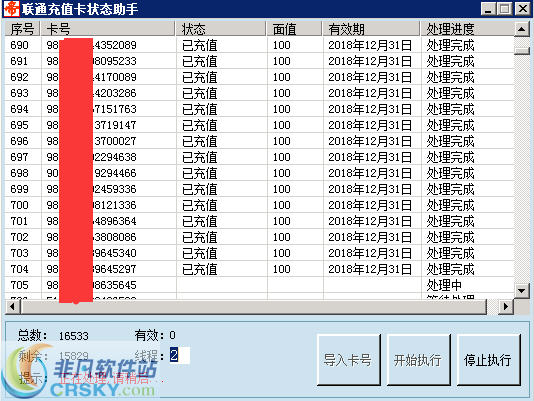This screenshot has height=401, width=534.
Task: Click the horizontal scrollbar right arrow
Action: click(x=506, y=306)
